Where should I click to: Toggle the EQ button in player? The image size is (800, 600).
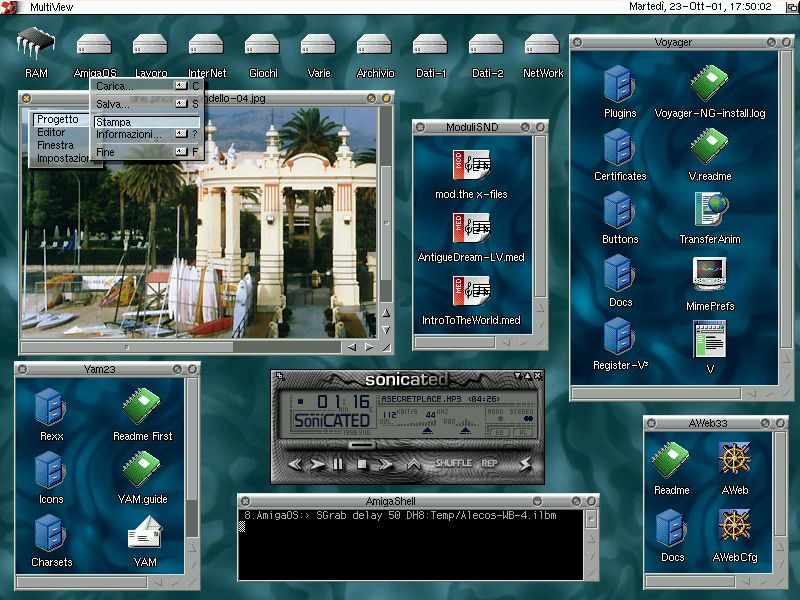tap(499, 432)
